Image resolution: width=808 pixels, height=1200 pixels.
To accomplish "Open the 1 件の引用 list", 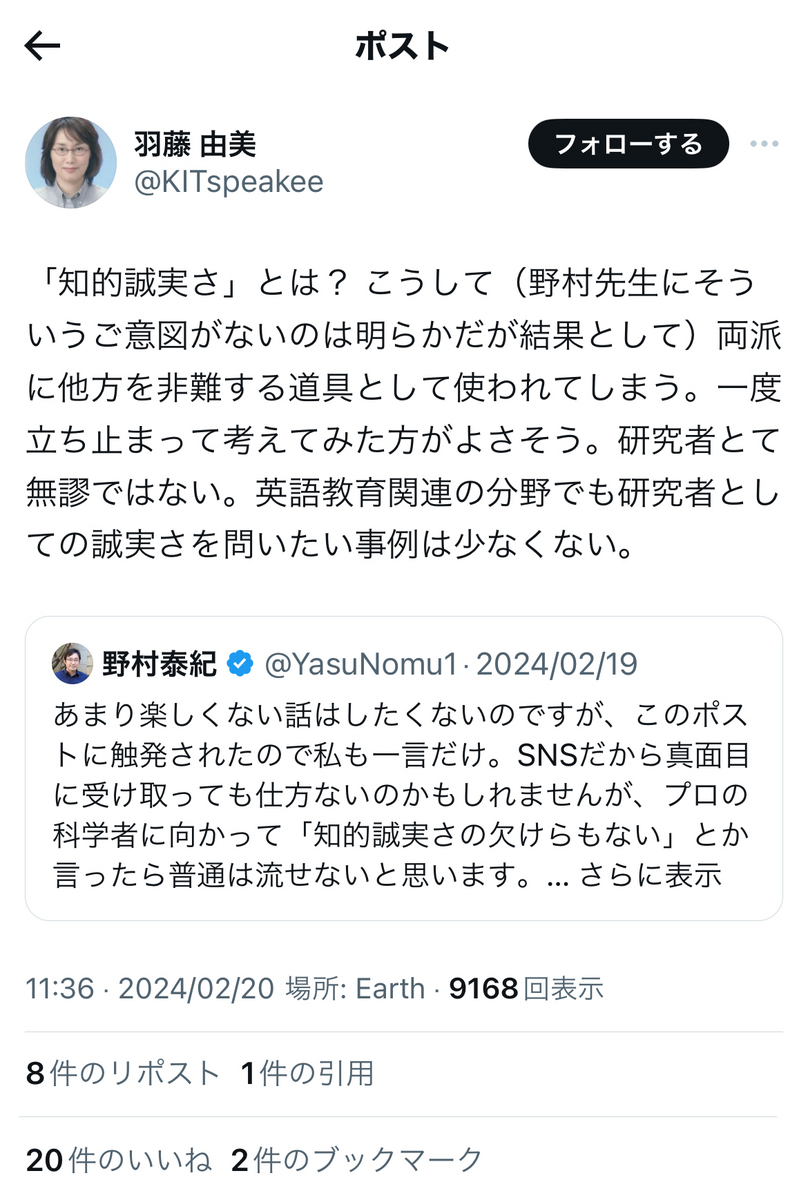I will (x=307, y=1074).
